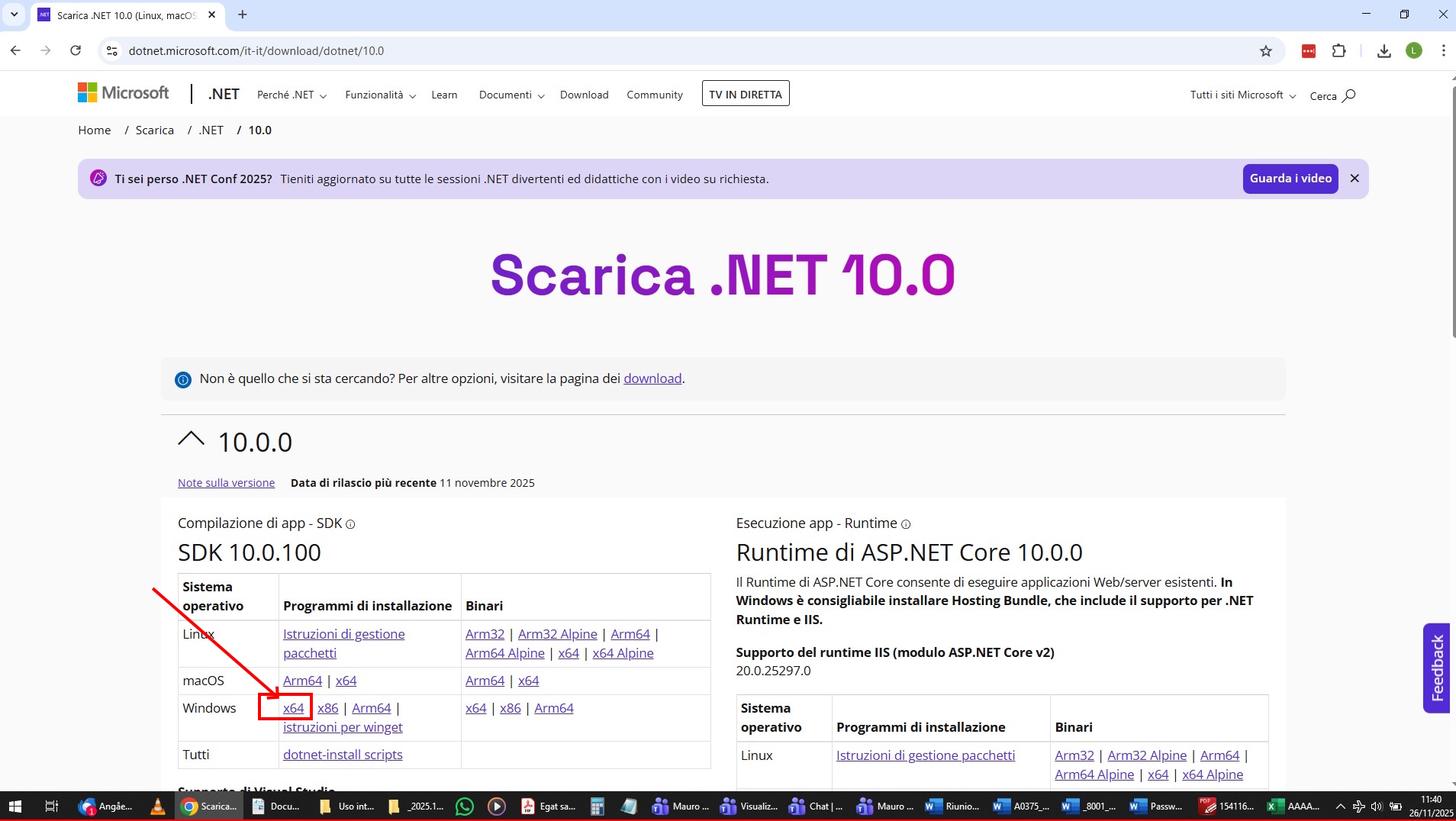Expand the Perché .NET dropdown menu
Viewport: 1456px width, 821px height.
tap(292, 95)
